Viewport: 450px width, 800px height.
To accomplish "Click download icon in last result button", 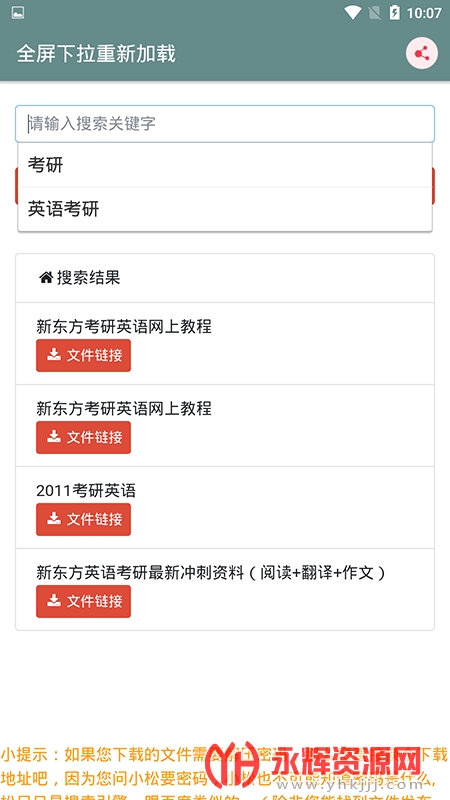I will [x=54, y=601].
